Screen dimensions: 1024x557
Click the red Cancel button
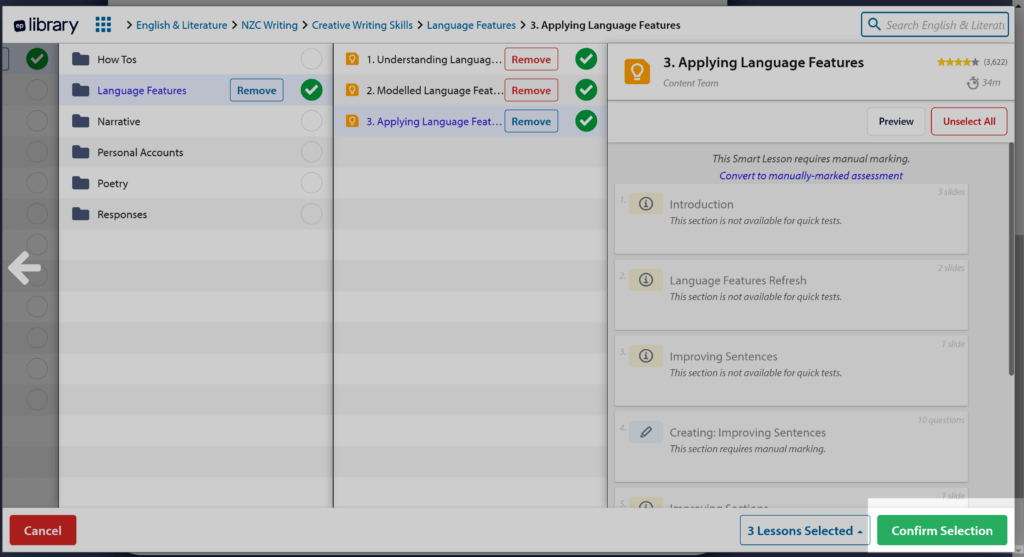(x=42, y=530)
